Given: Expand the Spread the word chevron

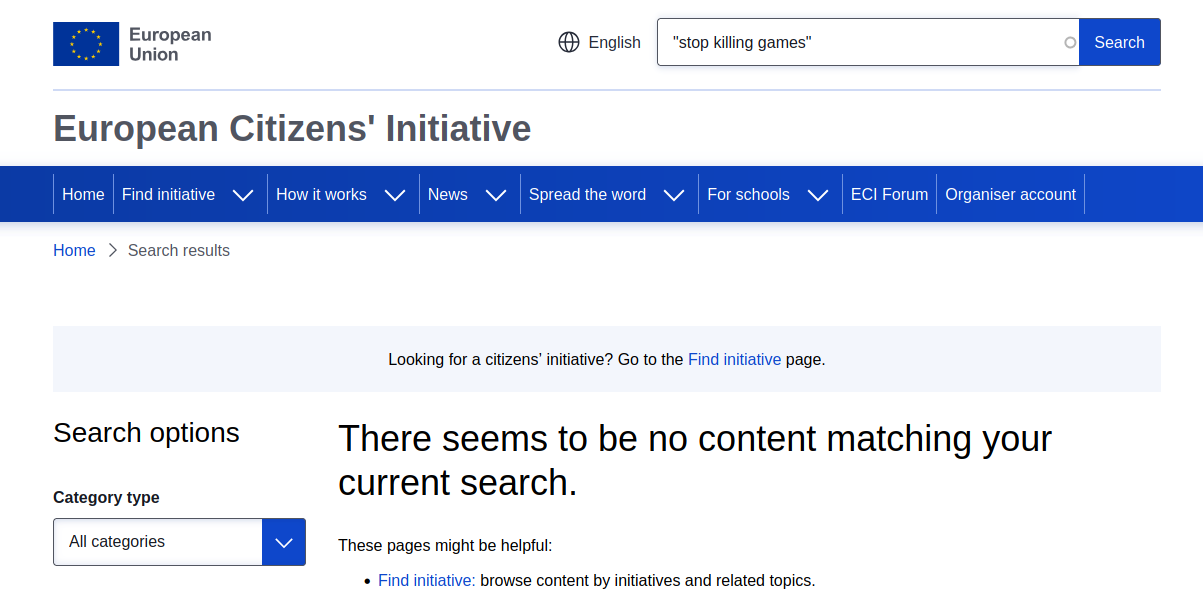Looking at the screenshot, I should point(674,195).
